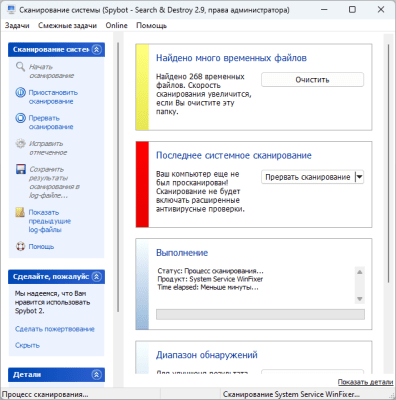Open the Online menu
Screen dimensions: 396x400
coord(116,25)
